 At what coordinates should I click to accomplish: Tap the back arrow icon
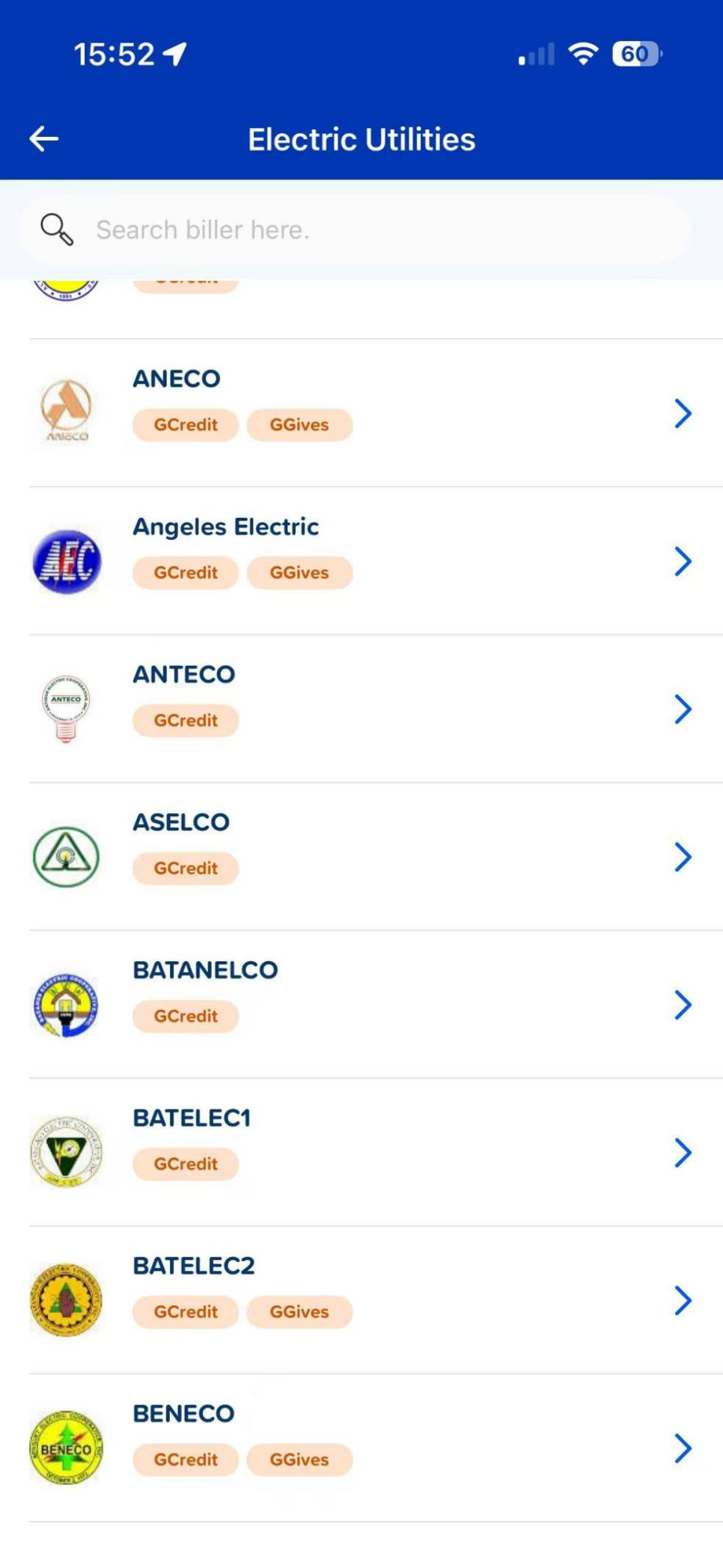pyautogui.click(x=44, y=139)
